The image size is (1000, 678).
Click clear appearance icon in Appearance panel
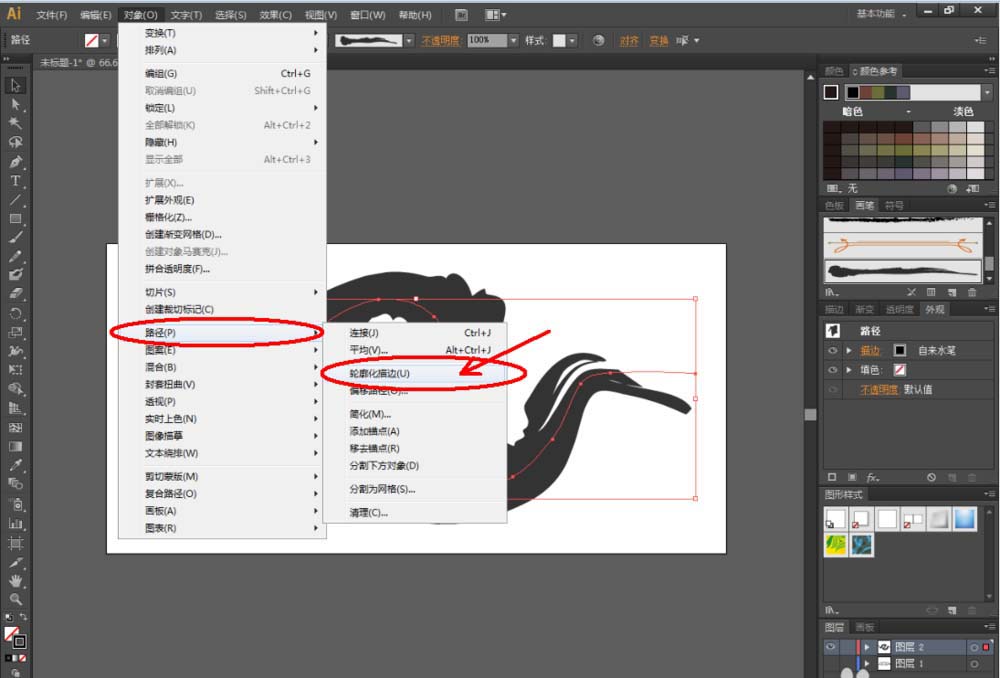tap(931, 477)
